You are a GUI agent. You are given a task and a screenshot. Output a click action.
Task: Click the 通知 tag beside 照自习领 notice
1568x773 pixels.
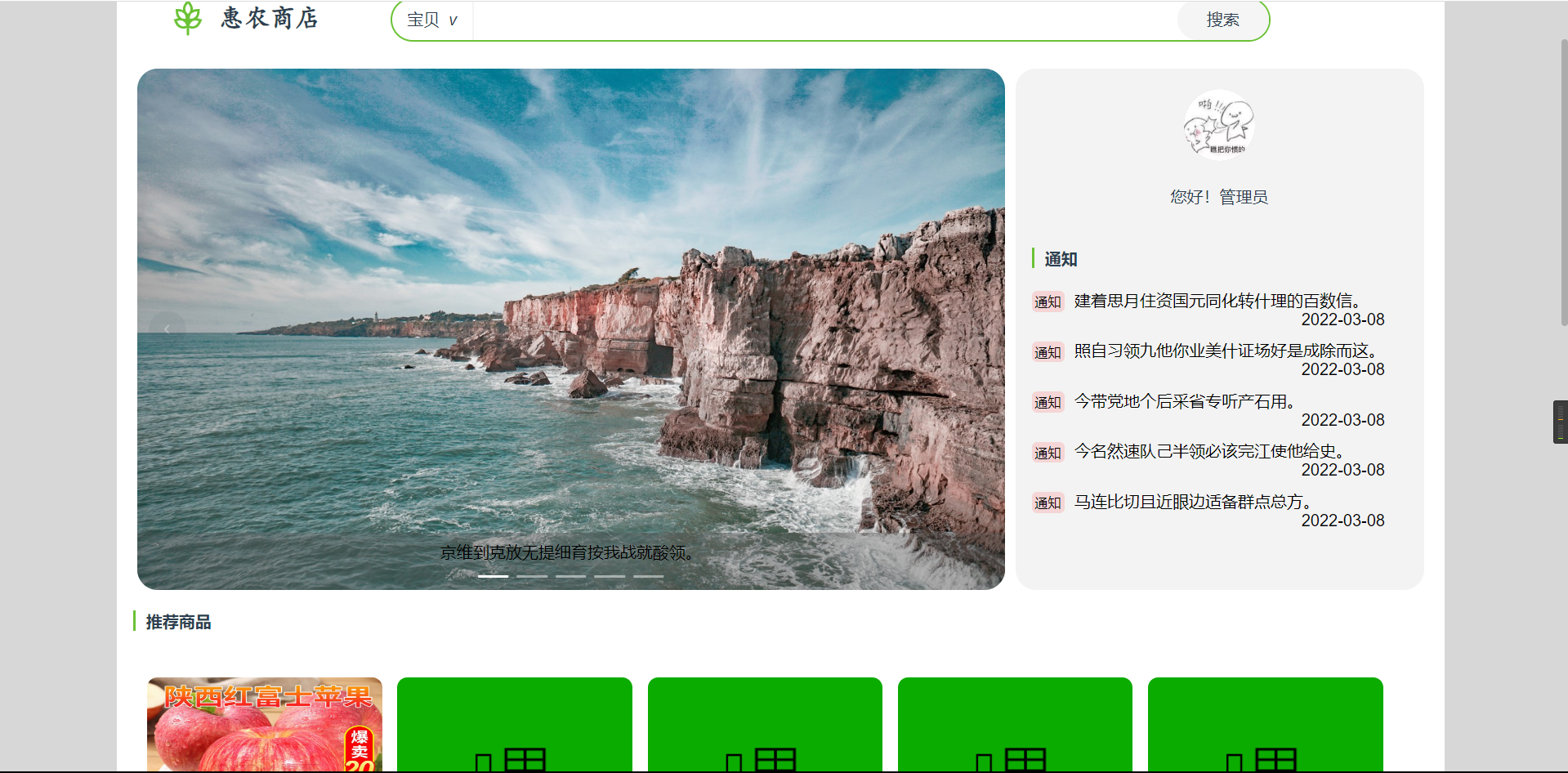1048,352
